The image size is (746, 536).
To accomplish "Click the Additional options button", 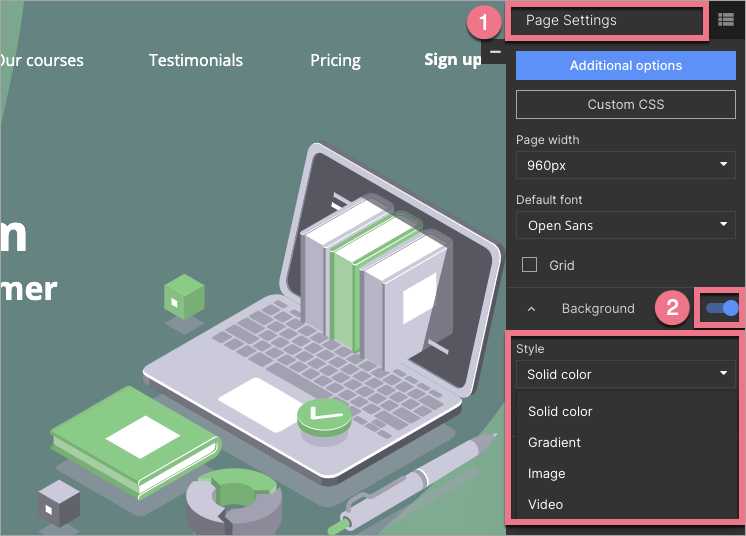I will click(x=626, y=66).
